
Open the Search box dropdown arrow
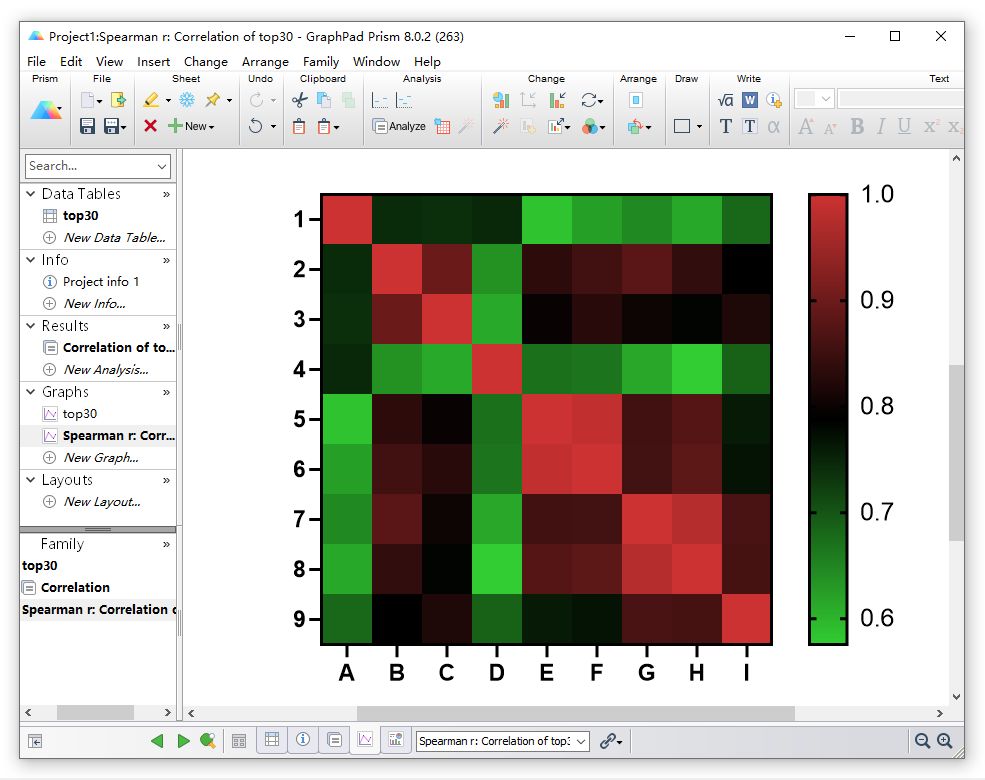coord(161,166)
